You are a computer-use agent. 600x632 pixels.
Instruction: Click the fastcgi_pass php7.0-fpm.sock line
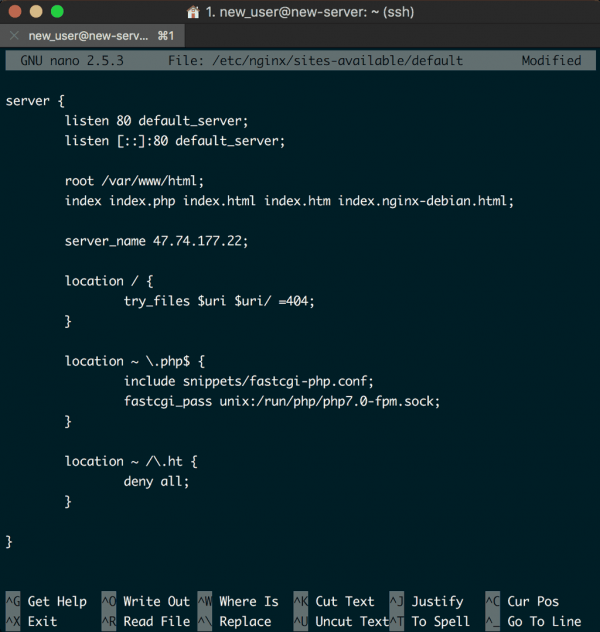[x=282, y=401]
